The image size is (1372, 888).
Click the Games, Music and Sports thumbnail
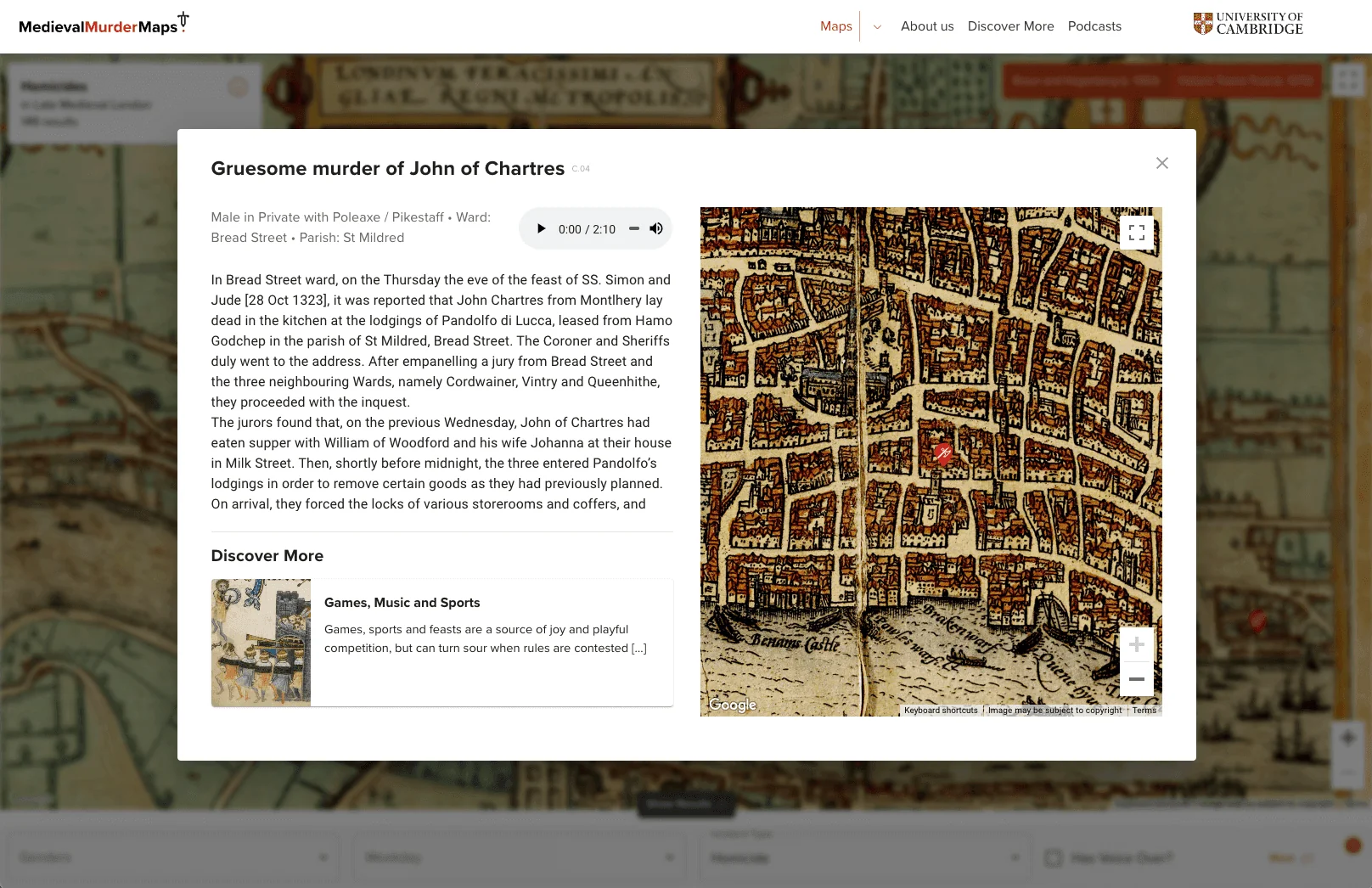pos(261,643)
